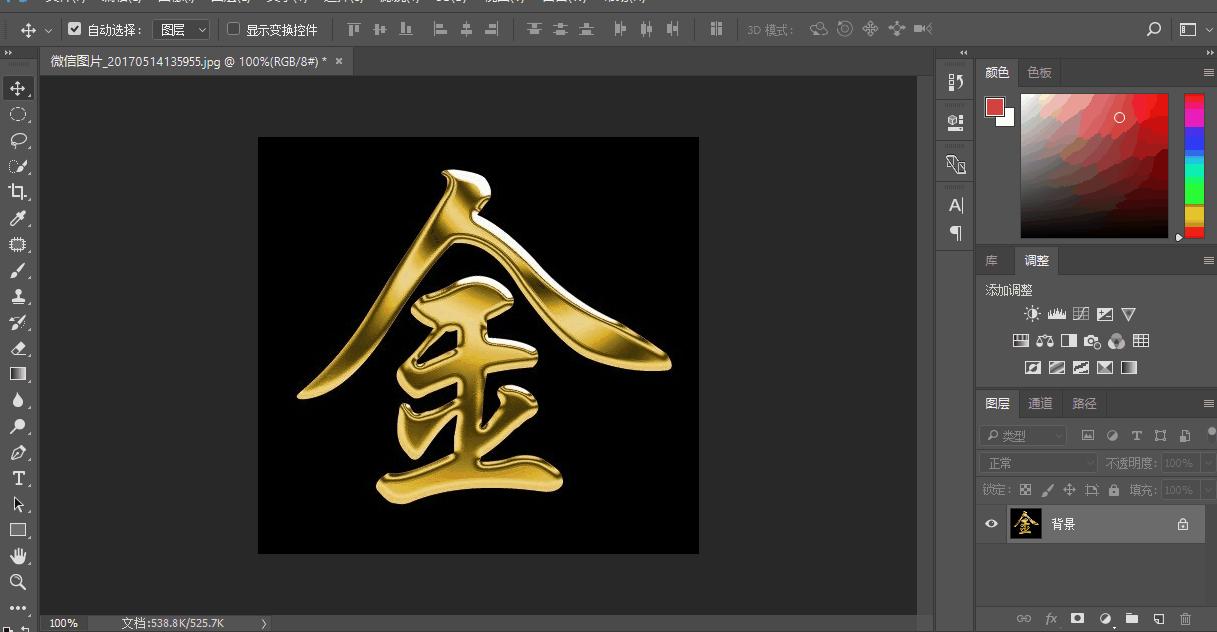Add a layer mask
Image resolution: width=1217 pixels, height=632 pixels.
pos(1075,619)
